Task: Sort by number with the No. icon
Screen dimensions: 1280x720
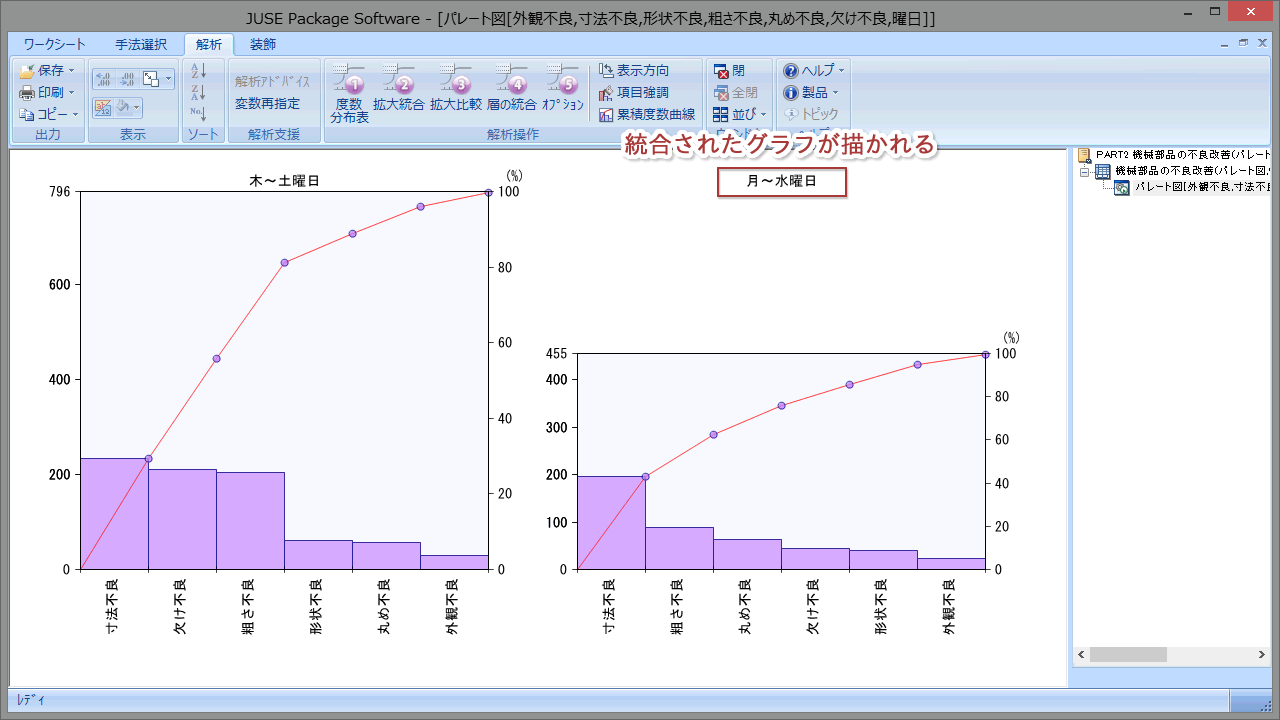Action: tap(198, 114)
